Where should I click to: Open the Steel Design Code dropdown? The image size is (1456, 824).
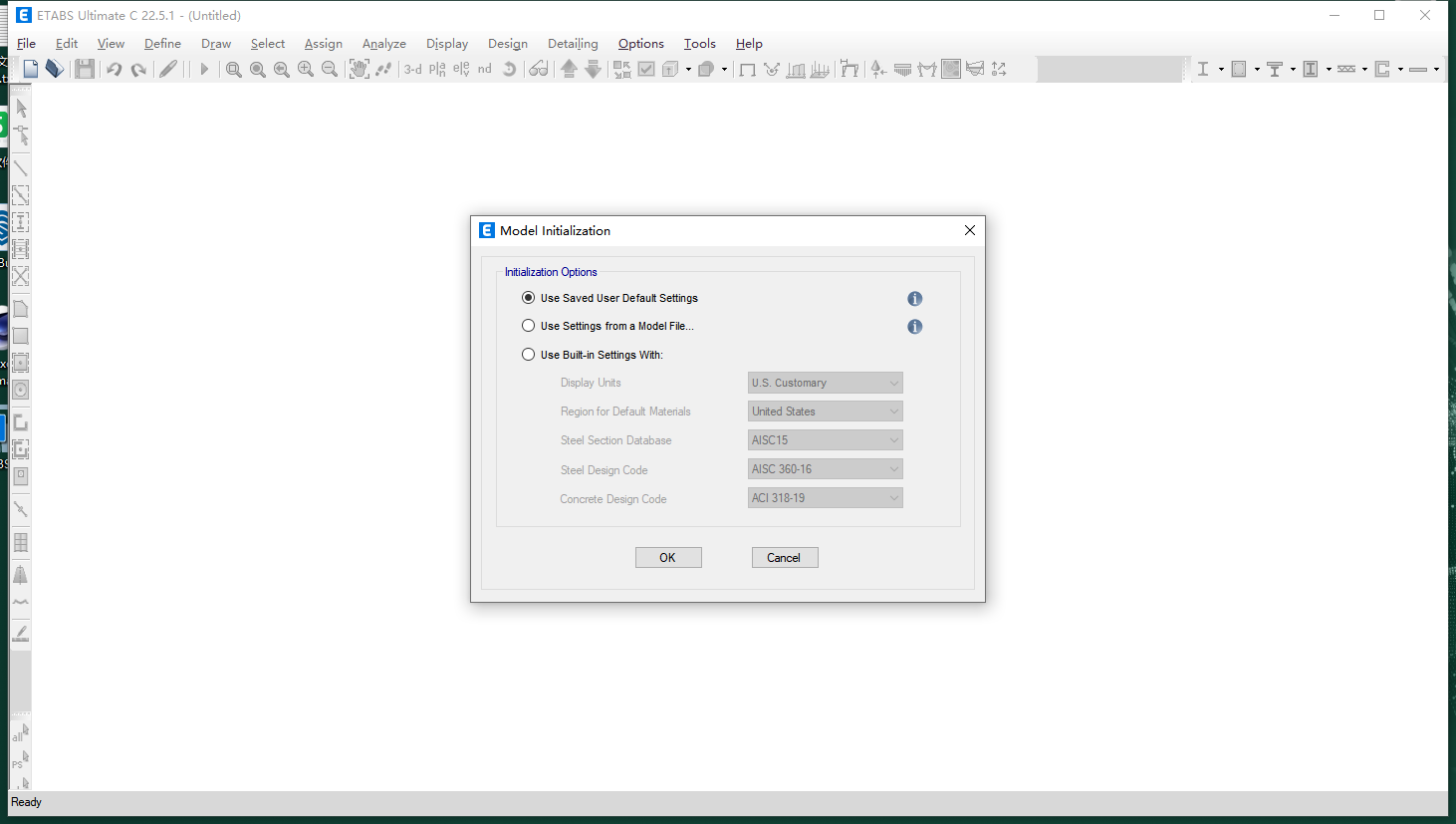pyautogui.click(x=826, y=469)
